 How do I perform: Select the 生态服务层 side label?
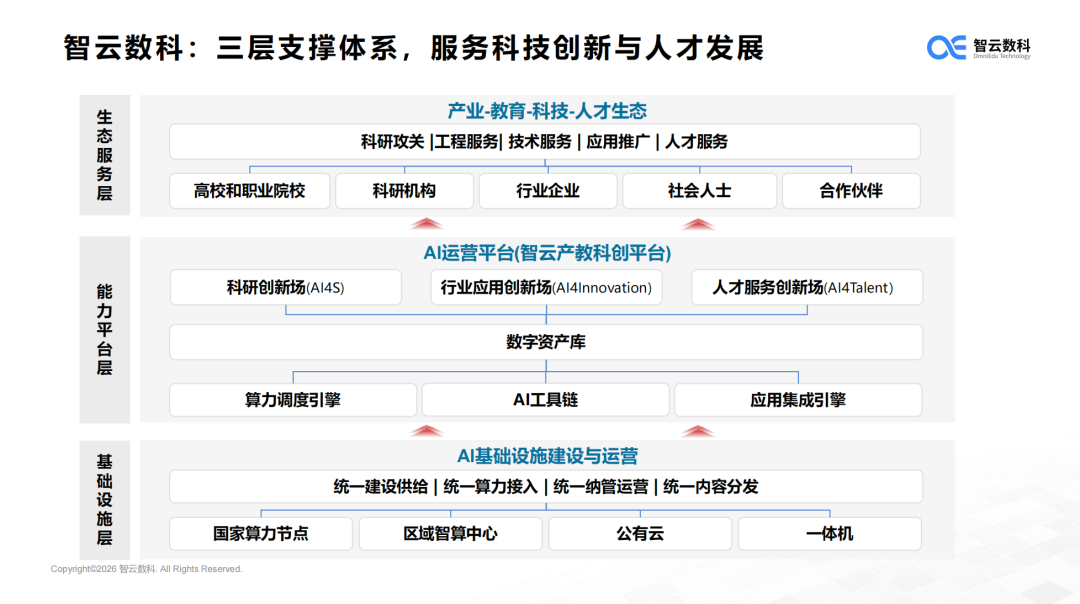105,155
